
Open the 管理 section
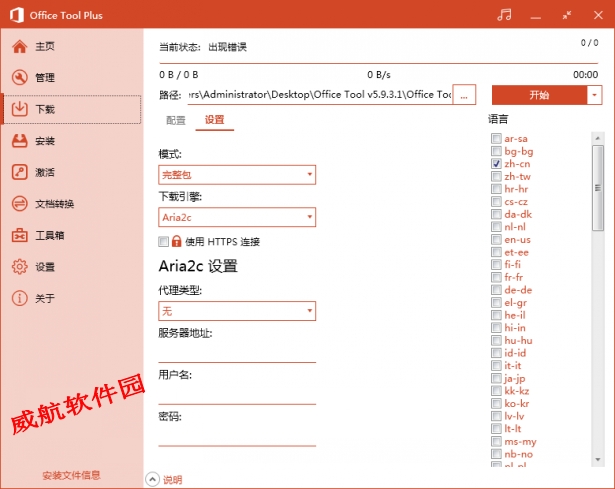click(71, 78)
